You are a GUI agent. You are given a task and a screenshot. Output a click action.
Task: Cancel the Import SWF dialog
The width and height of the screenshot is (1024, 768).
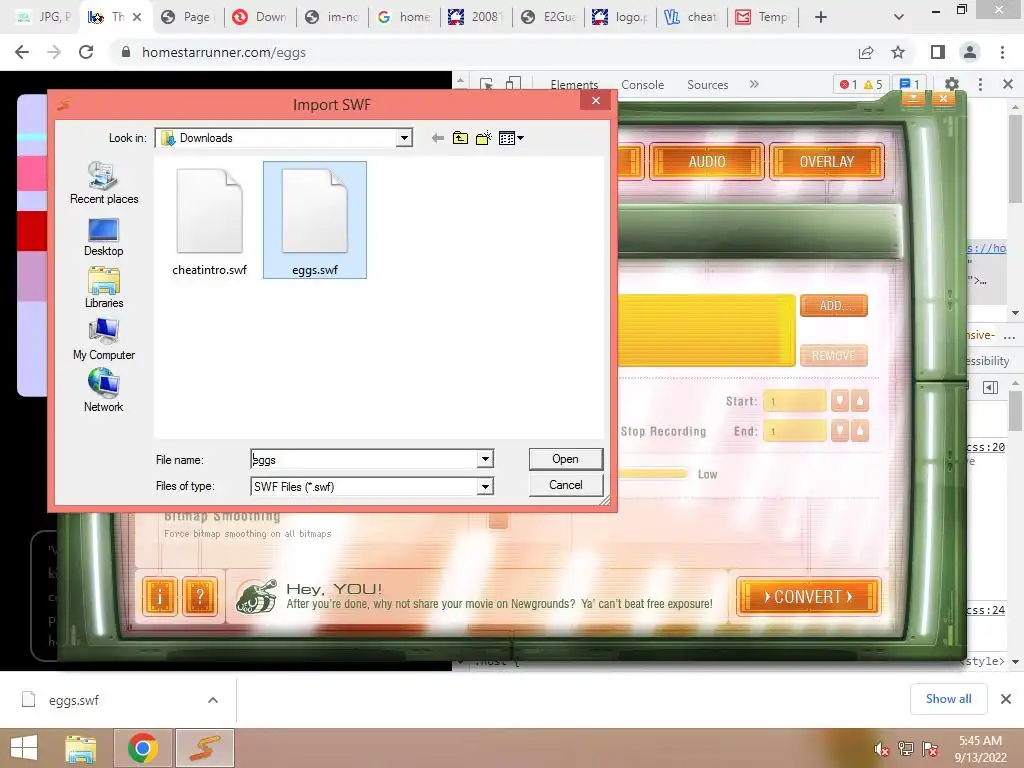pos(566,485)
